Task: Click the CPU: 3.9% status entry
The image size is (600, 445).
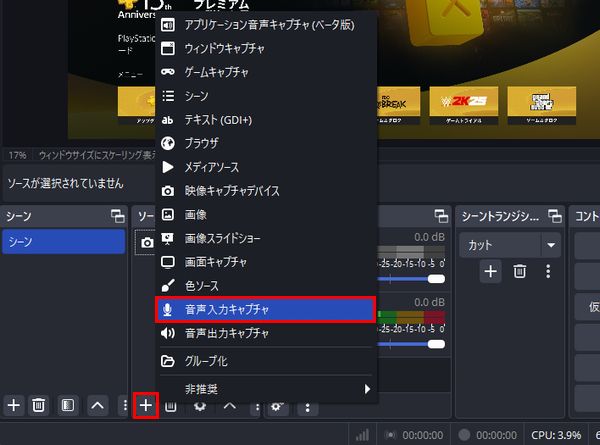Action: (x=556, y=435)
